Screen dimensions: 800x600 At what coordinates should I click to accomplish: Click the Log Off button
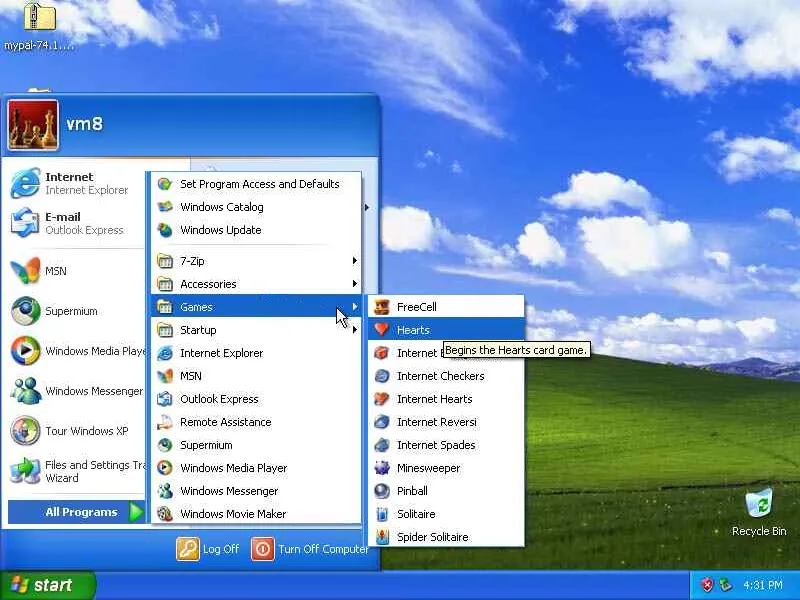coord(208,549)
